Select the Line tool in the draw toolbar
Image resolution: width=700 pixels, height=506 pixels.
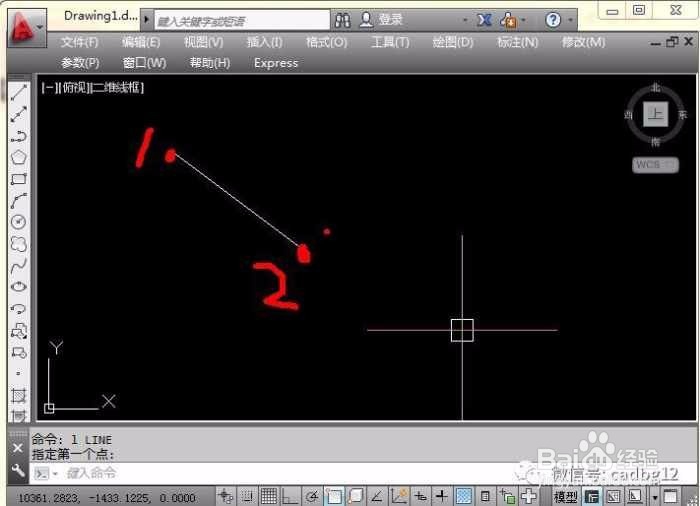(19, 92)
